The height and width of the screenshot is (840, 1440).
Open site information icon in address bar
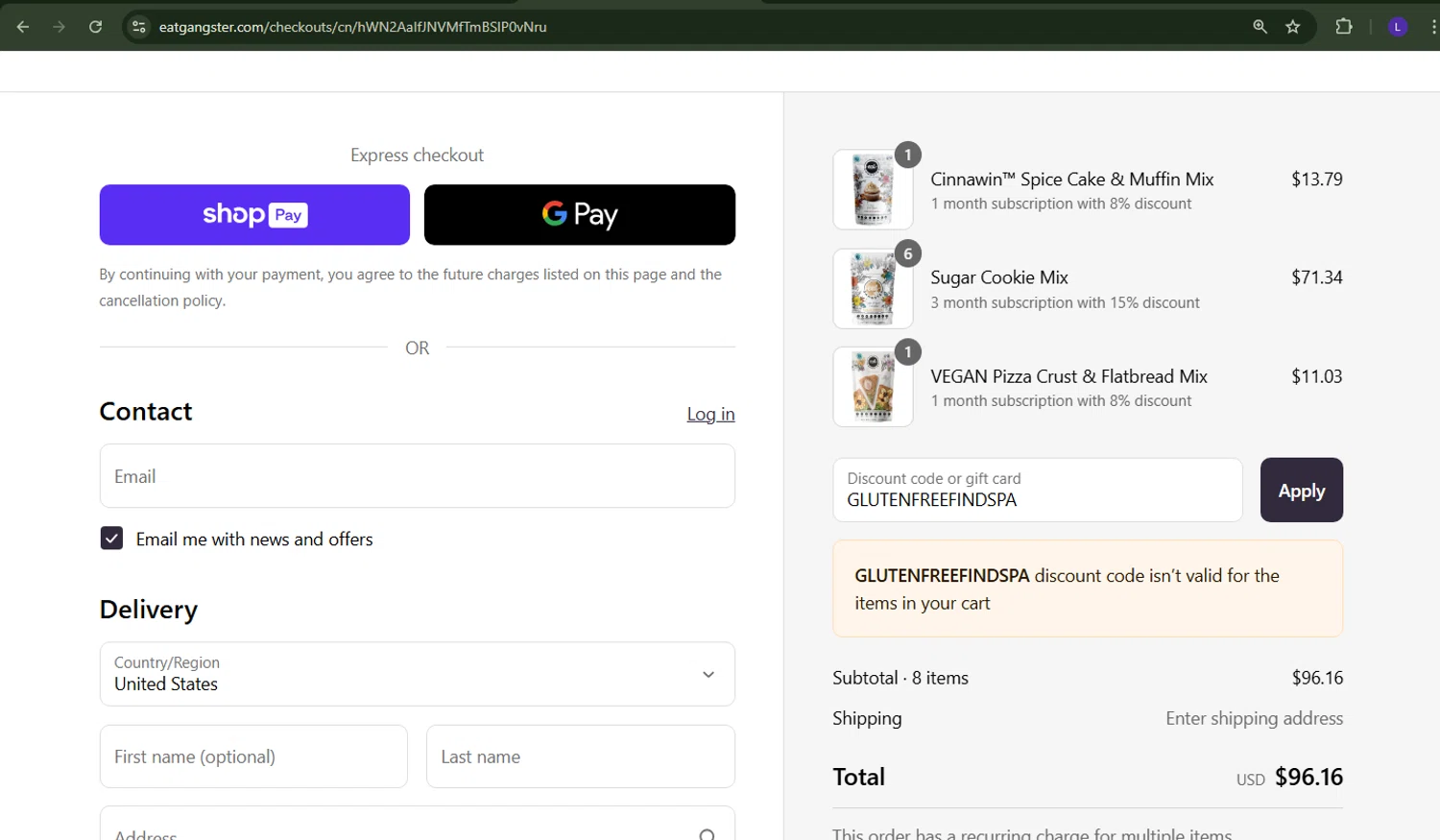point(139,27)
